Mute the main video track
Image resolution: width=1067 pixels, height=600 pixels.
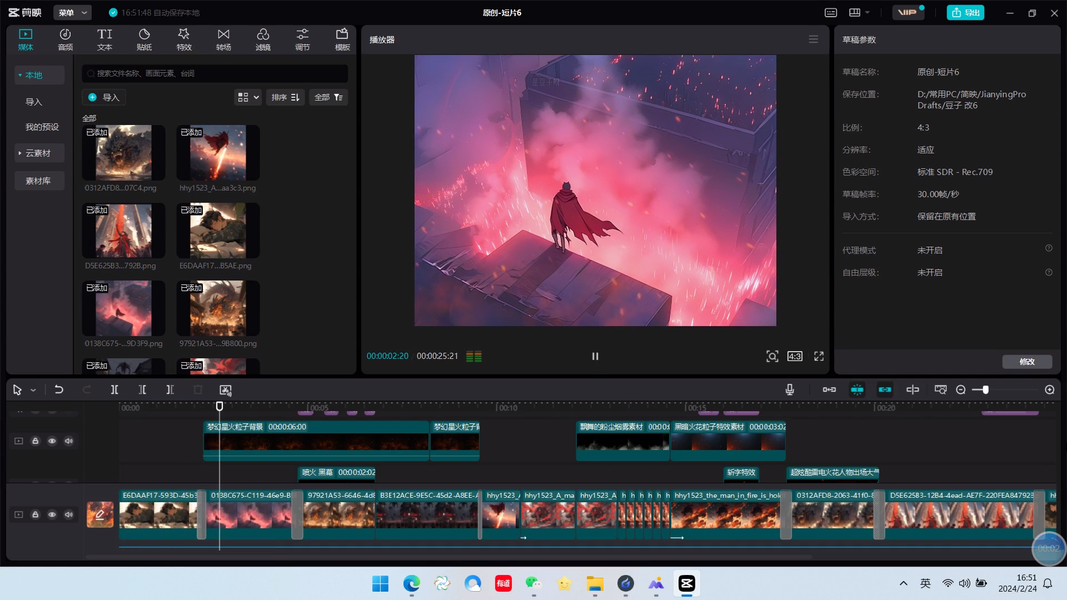pyautogui.click(x=69, y=514)
